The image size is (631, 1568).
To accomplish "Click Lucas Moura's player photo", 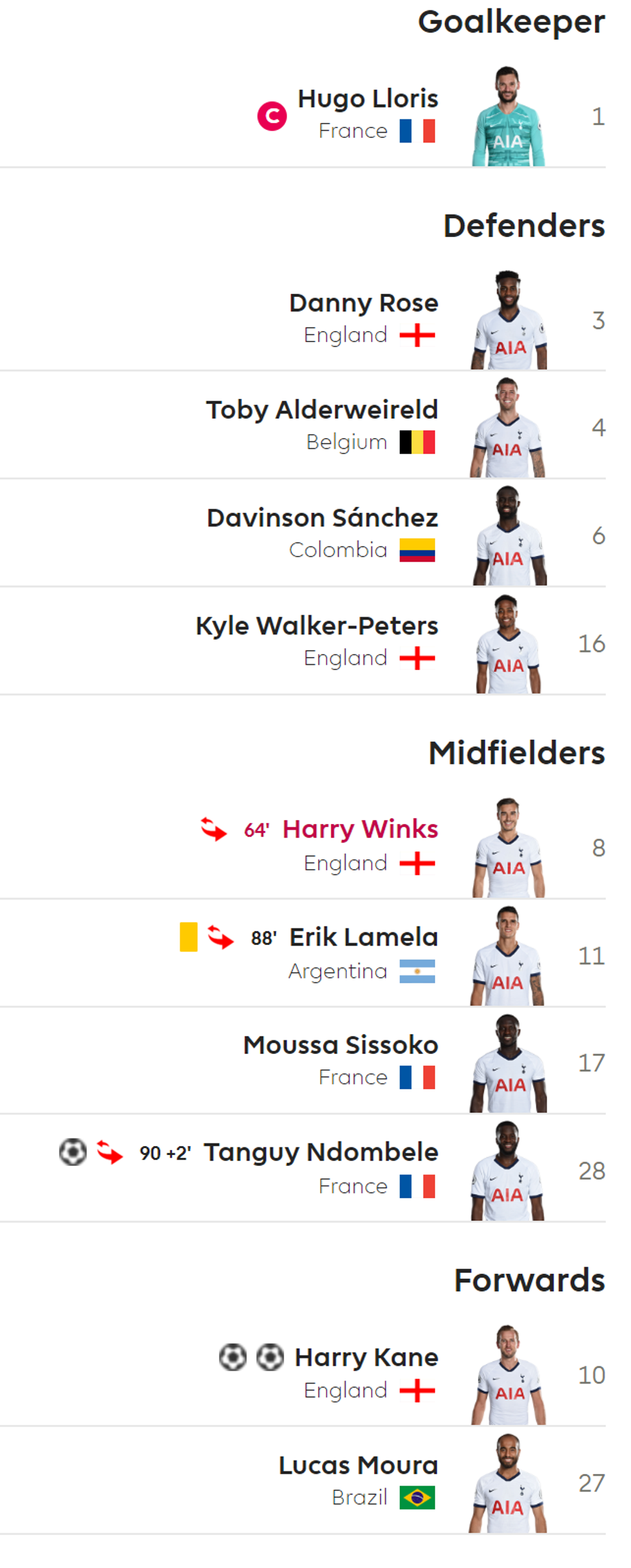I will click(x=509, y=1483).
